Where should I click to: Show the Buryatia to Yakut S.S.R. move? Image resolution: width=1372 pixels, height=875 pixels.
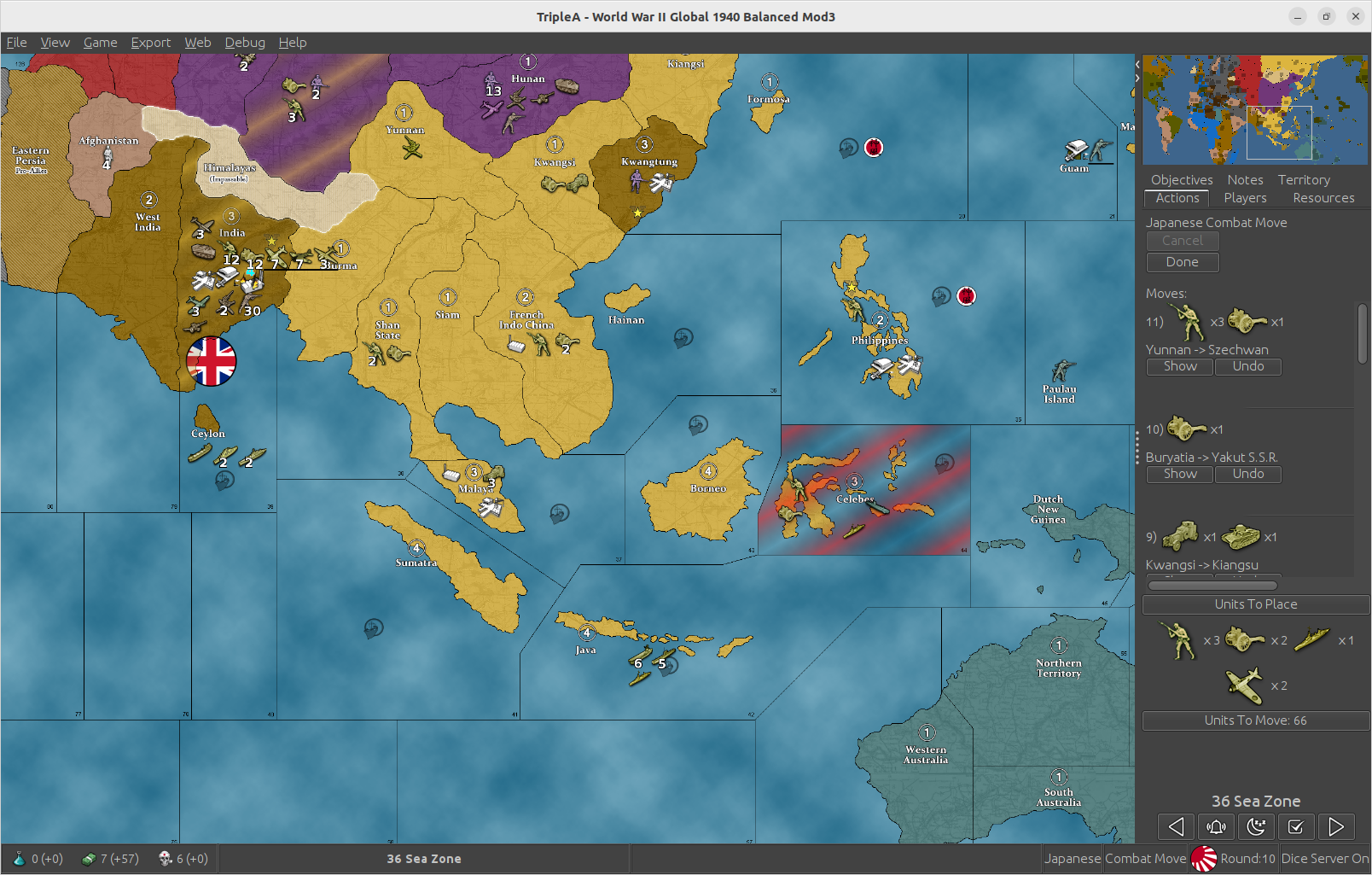click(x=1180, y=474)
